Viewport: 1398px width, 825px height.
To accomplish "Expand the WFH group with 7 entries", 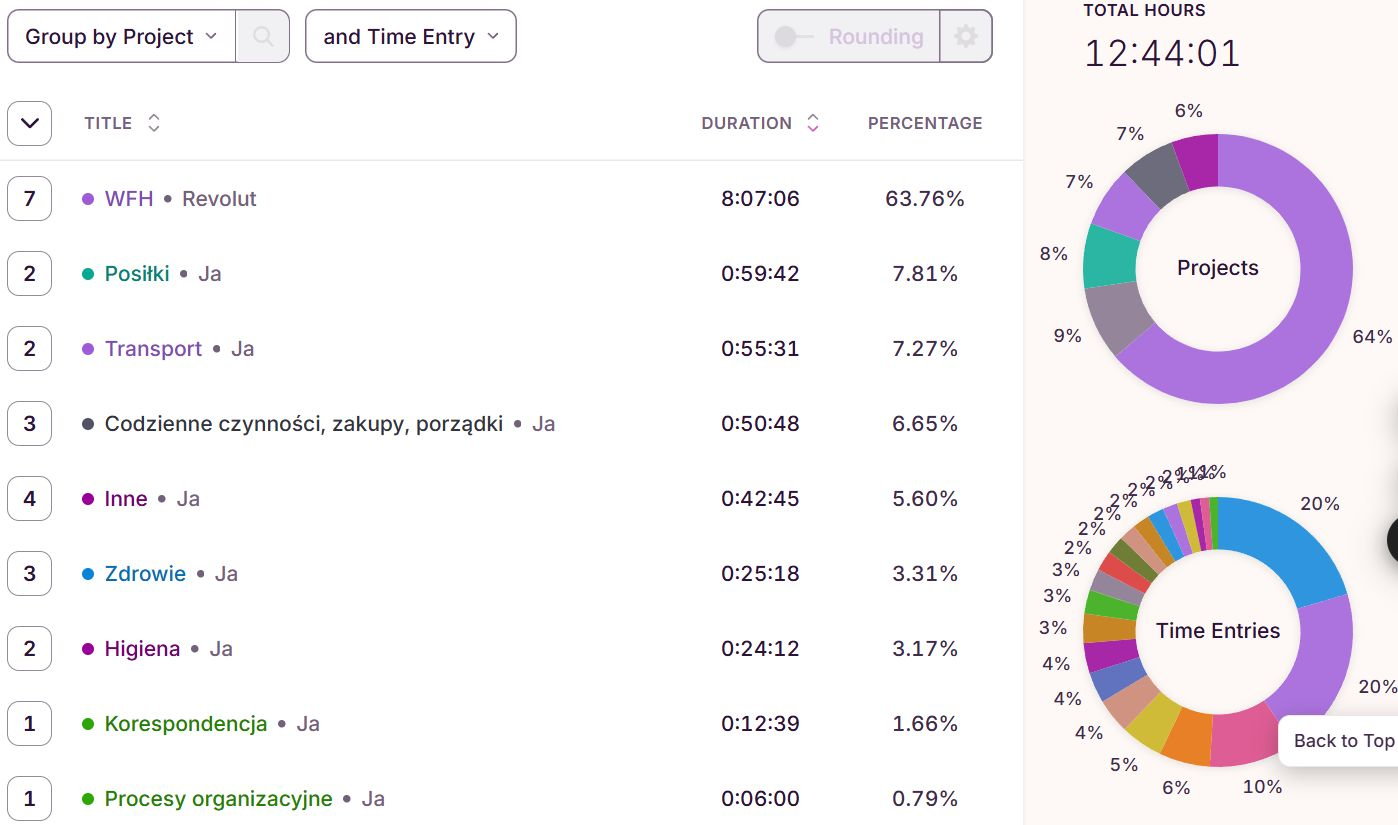I will (29, 199).
